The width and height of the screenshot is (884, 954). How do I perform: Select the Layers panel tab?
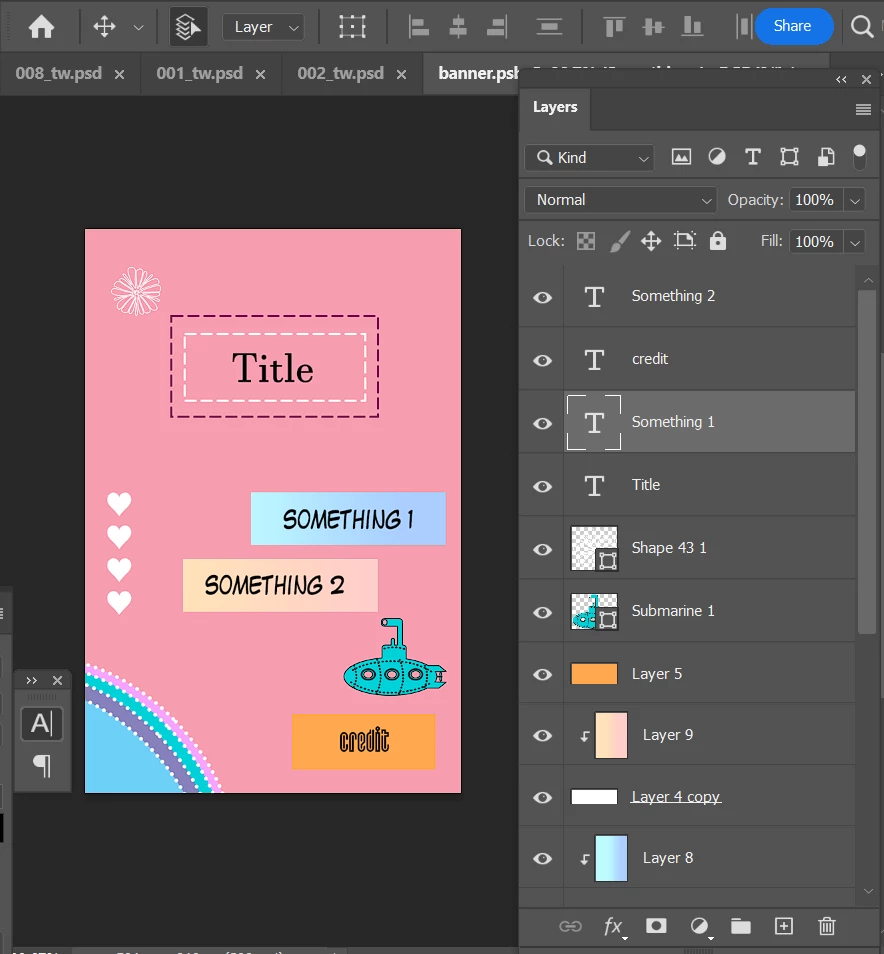(555, 107)
